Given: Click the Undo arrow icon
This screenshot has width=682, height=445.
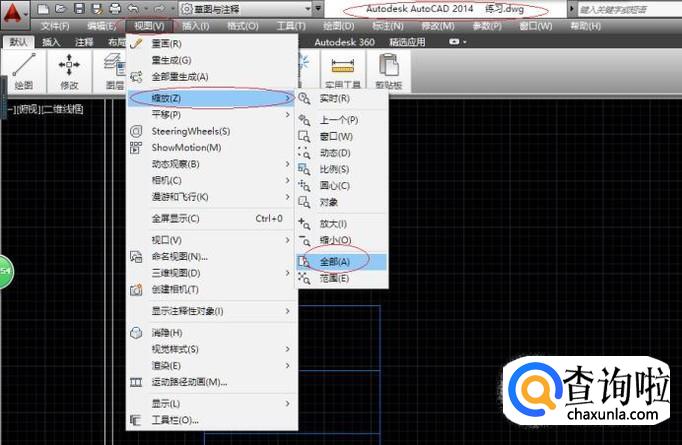Looking at the screenshot, I should 133,8.
